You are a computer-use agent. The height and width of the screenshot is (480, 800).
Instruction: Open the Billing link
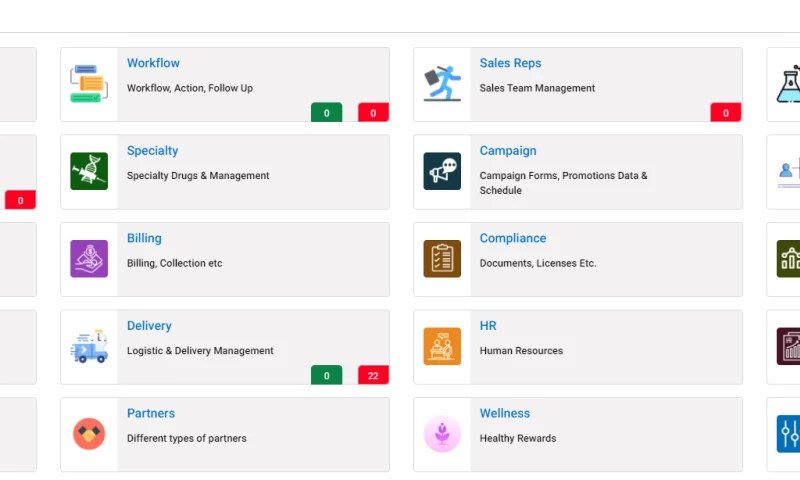(x=144, y=238)
